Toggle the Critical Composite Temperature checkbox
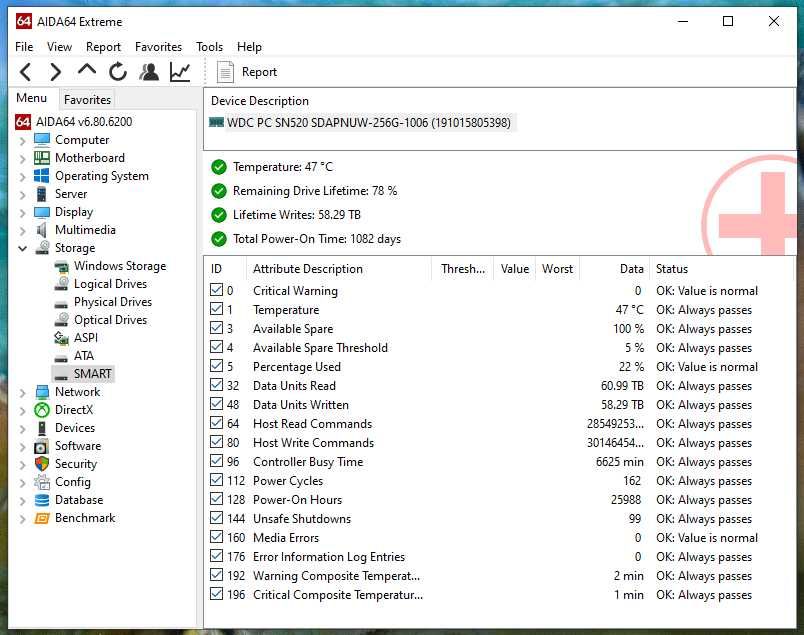Viewport: 804px width, 635px height. [216, 594]
